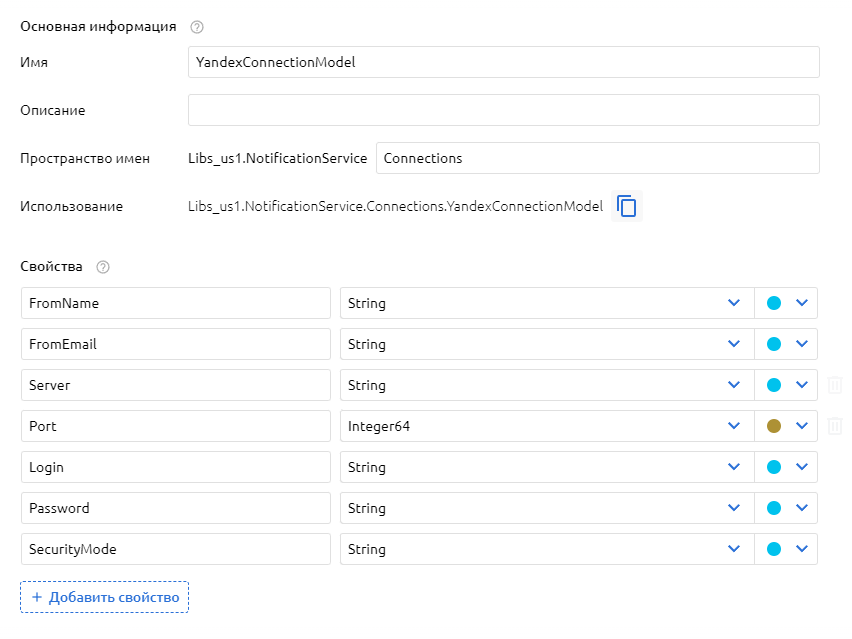The height and width of the screenshot is (639, 852).
Task: Delete the Port property with trash icon
Action: pyautogui.click(x=835, y=426)
